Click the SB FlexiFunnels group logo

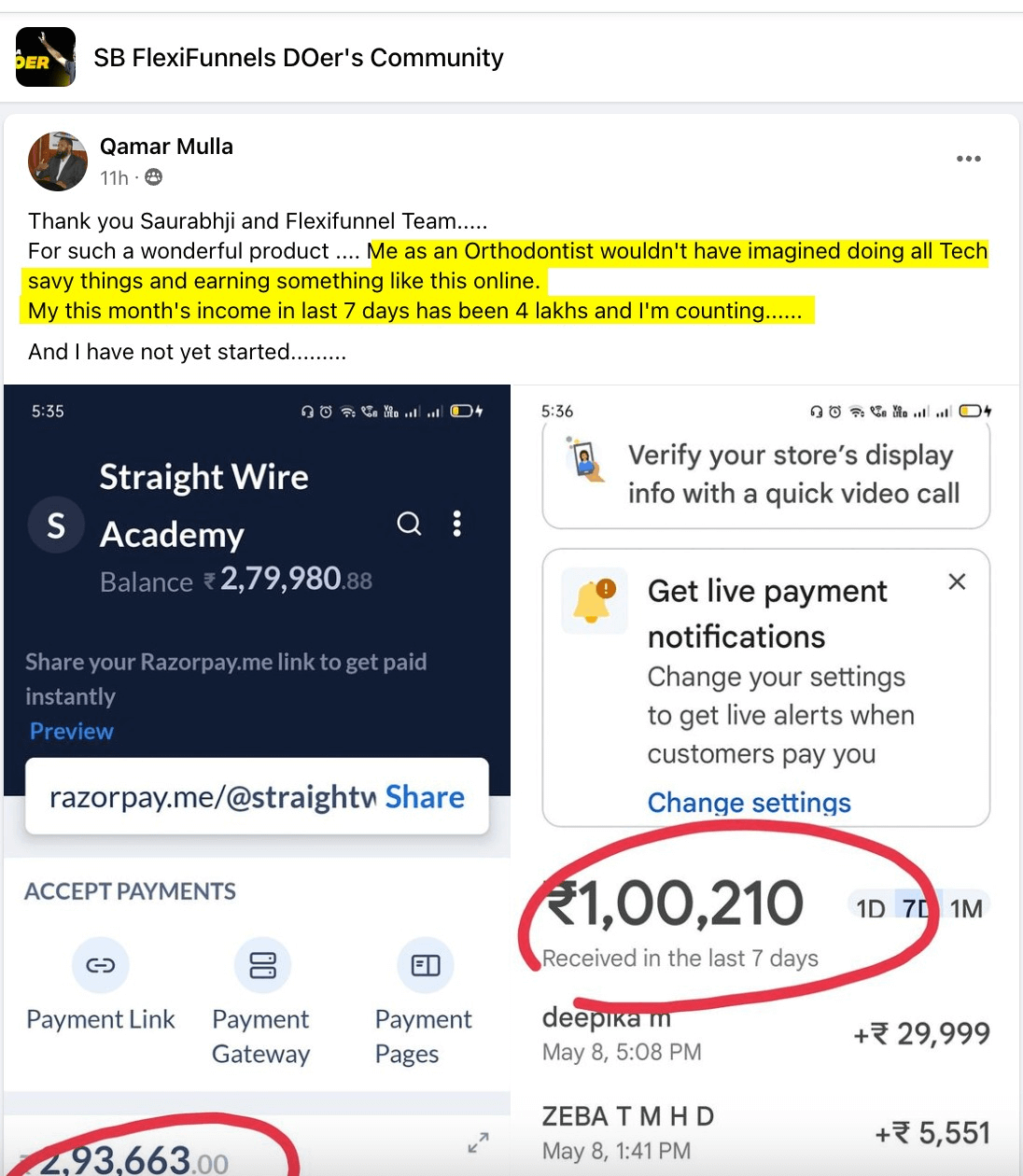pos(45,57)
